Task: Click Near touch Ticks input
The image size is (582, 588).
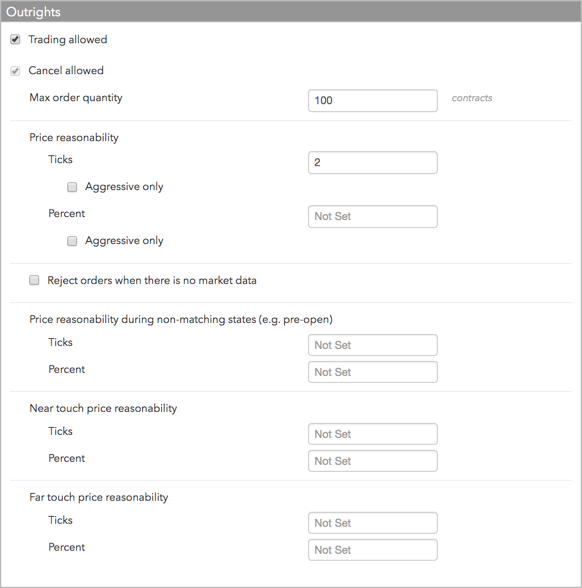Action: 373,434
